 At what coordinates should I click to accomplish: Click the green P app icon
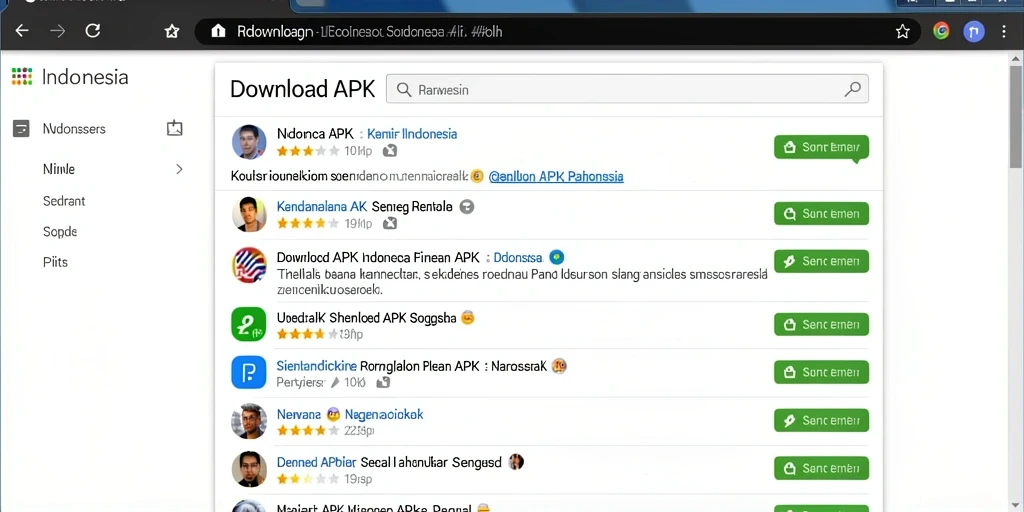(249, 324)
